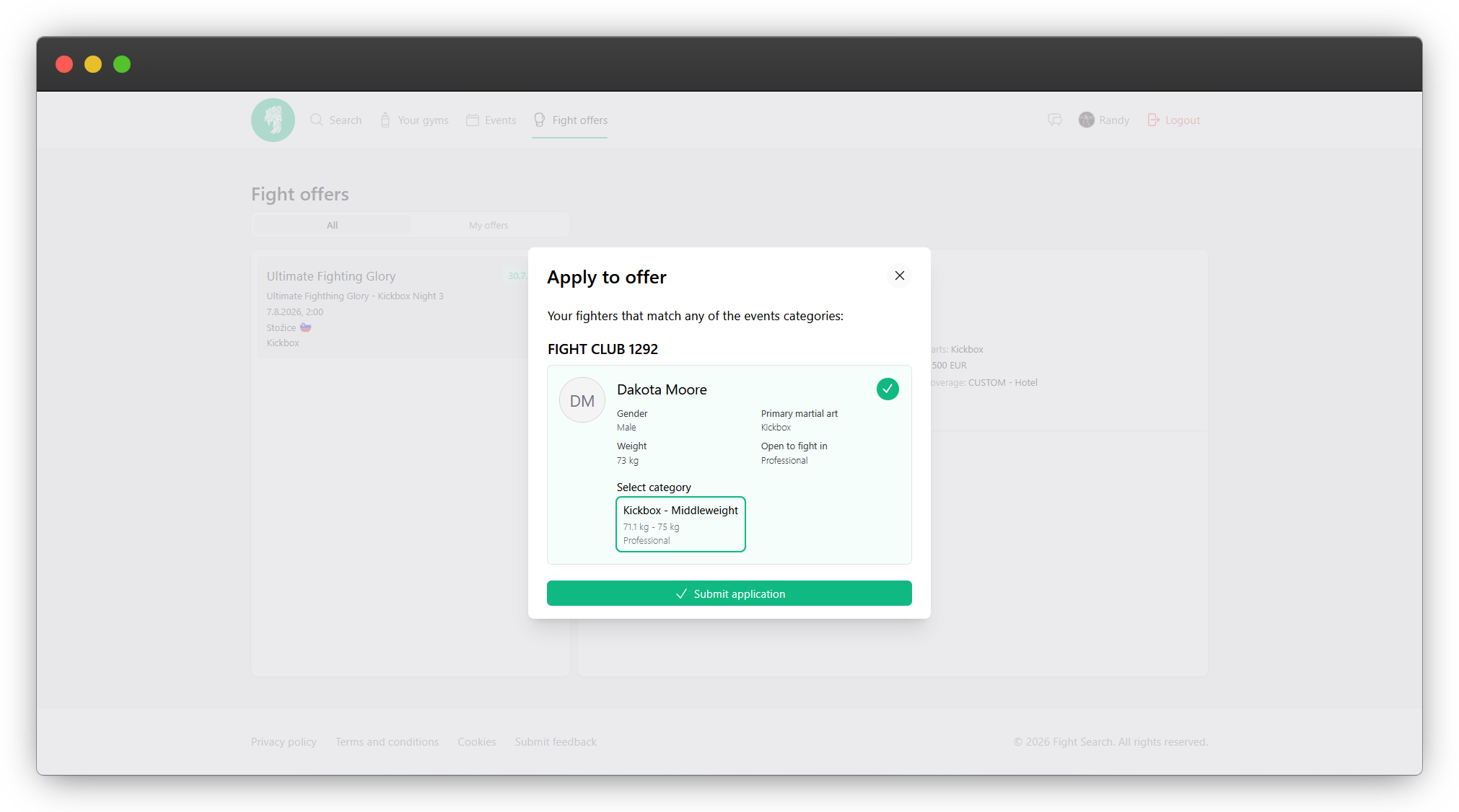The image size is (1459, 812).
Task: Switch to the My offers tab
Action: pyautogui.click(x=488, y=225)
